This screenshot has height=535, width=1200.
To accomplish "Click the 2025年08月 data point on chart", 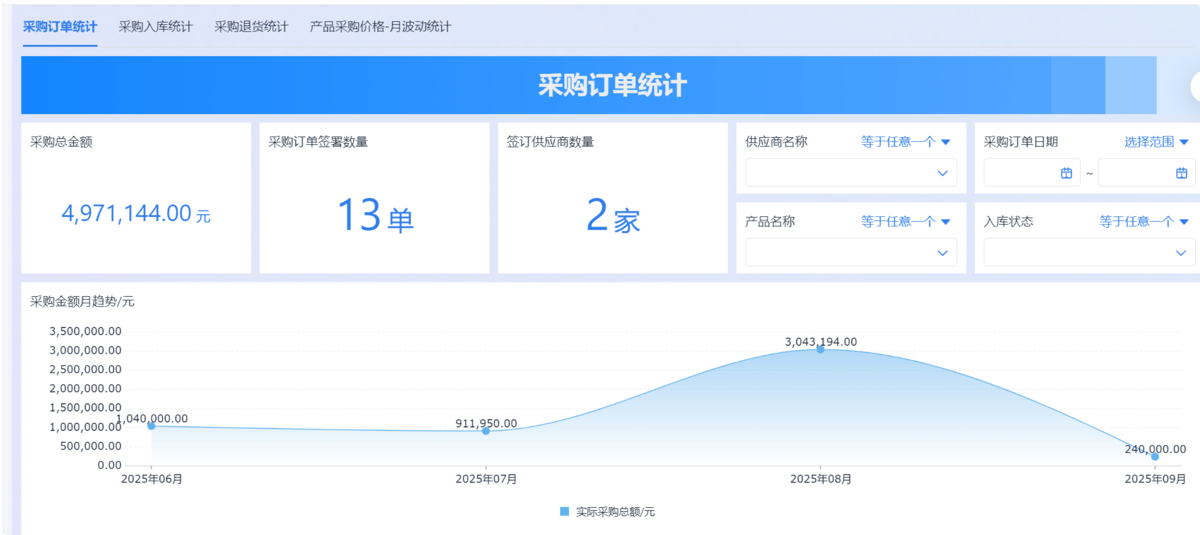I will point(820,349).
